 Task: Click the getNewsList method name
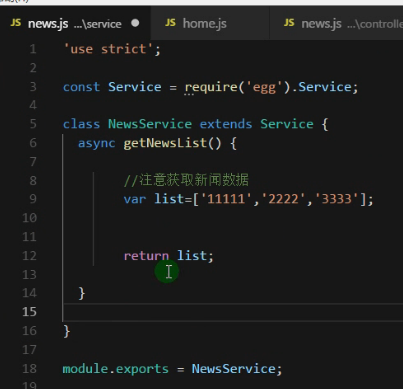click(165, 143)
